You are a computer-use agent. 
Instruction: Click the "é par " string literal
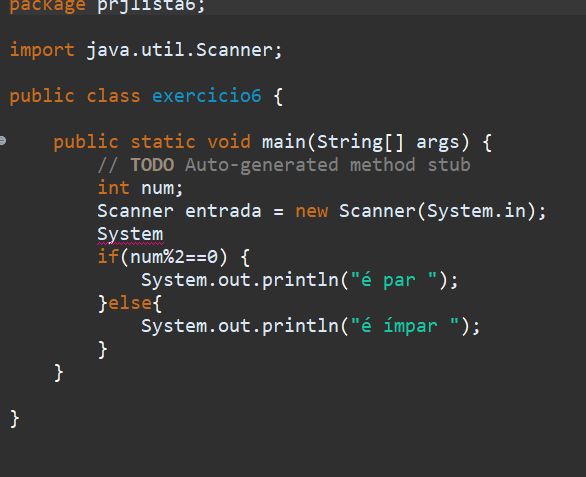[x=394, y=280]
